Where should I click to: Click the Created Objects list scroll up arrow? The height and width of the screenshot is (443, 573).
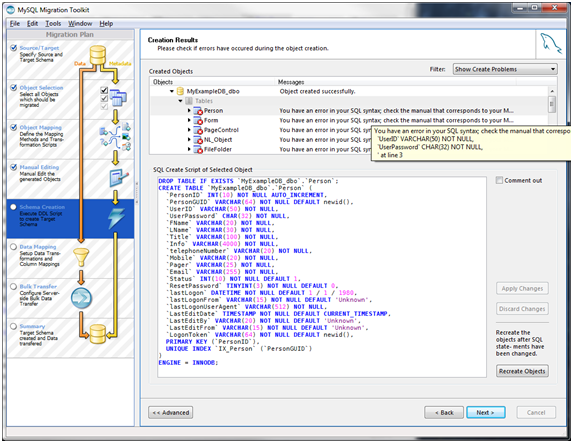point(552,91)
